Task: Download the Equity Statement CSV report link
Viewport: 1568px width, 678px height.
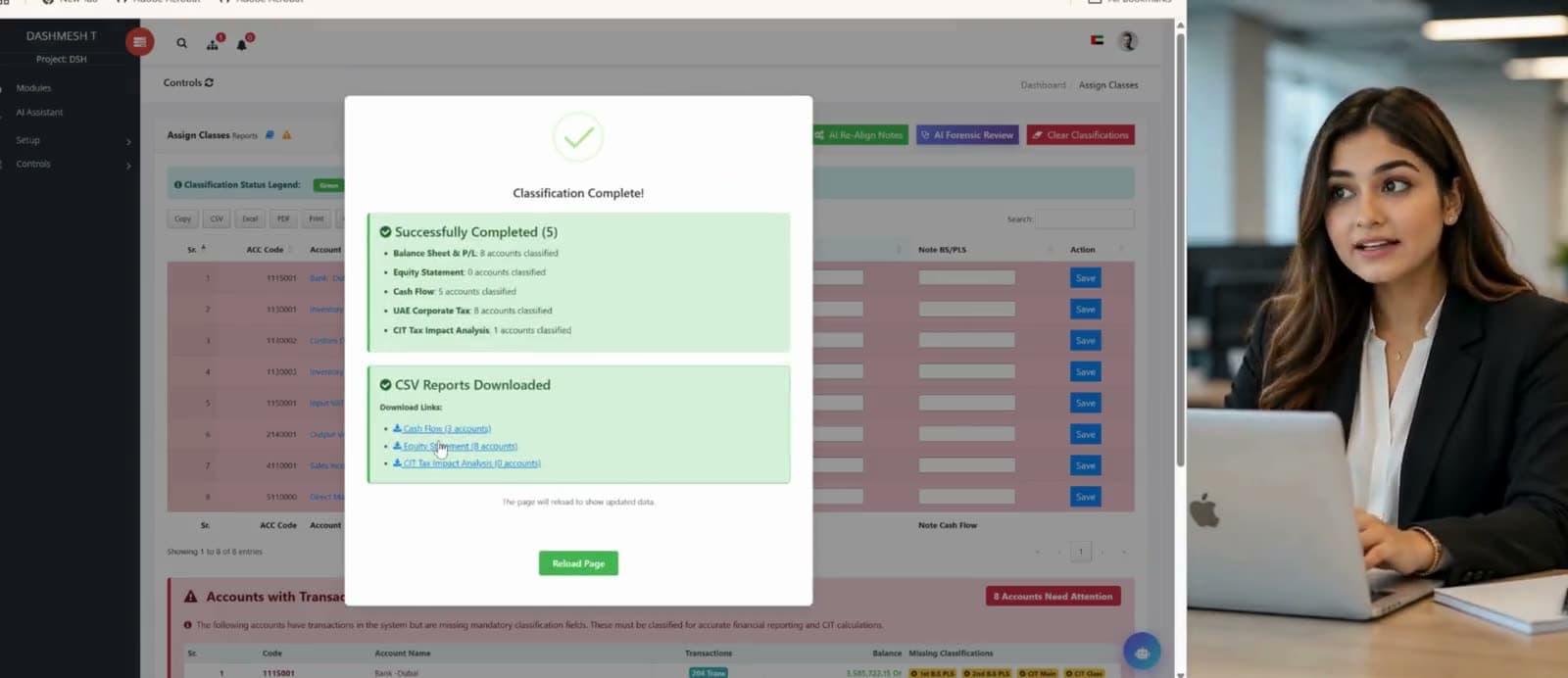Action: pyautogui.click(x=456, y=446)
